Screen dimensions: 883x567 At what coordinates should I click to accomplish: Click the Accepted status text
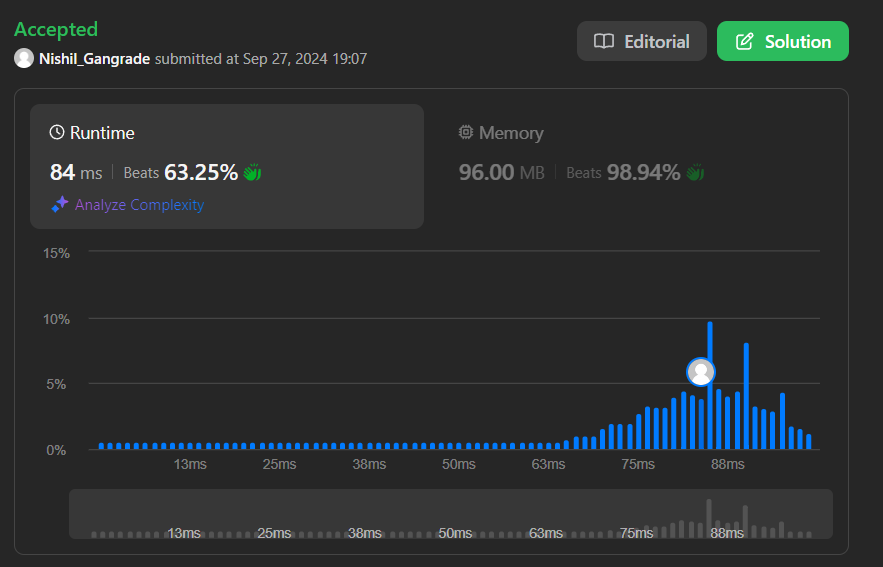point(56,29)
